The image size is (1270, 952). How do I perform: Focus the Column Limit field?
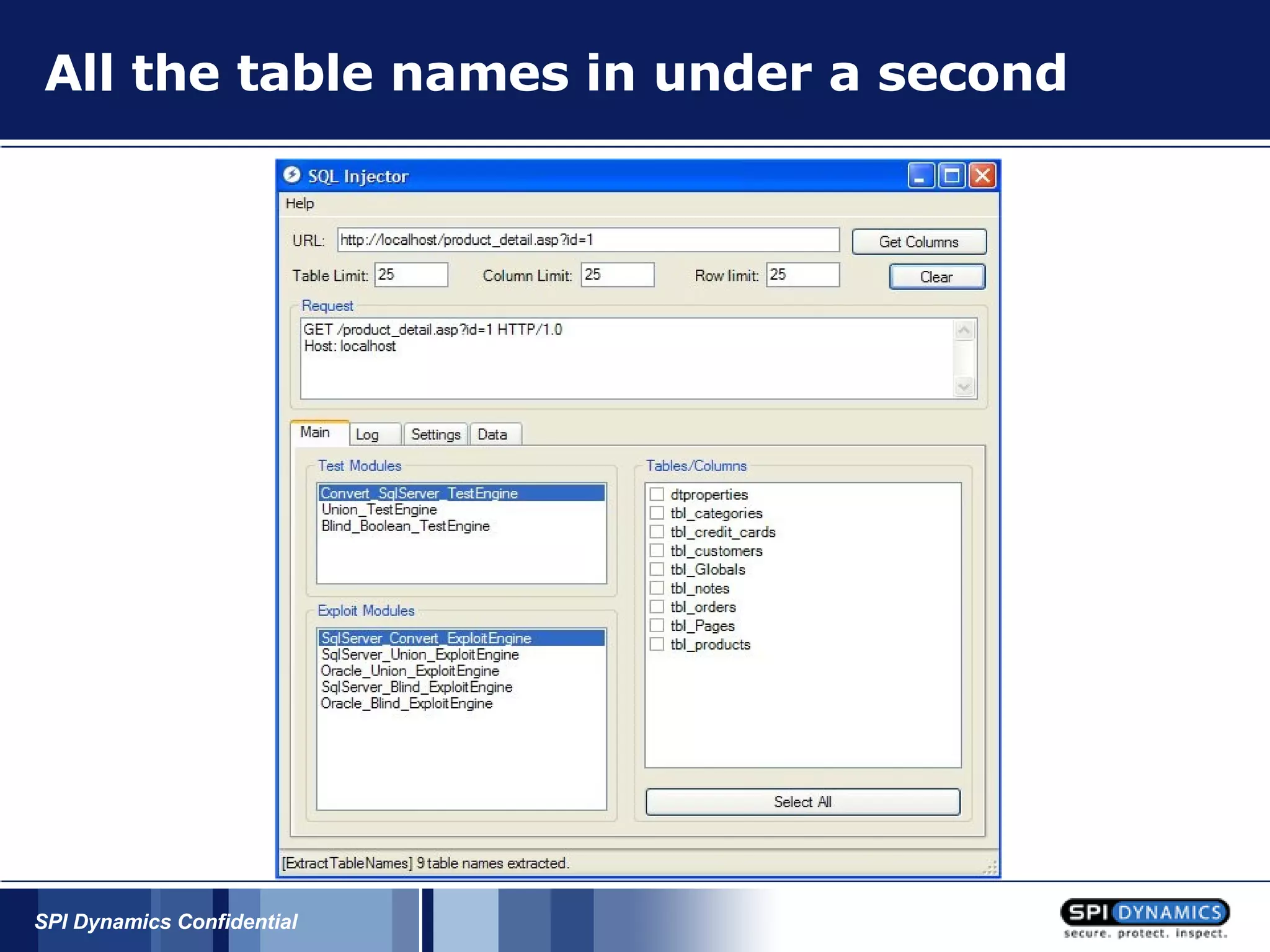click(x=617, y=275)
